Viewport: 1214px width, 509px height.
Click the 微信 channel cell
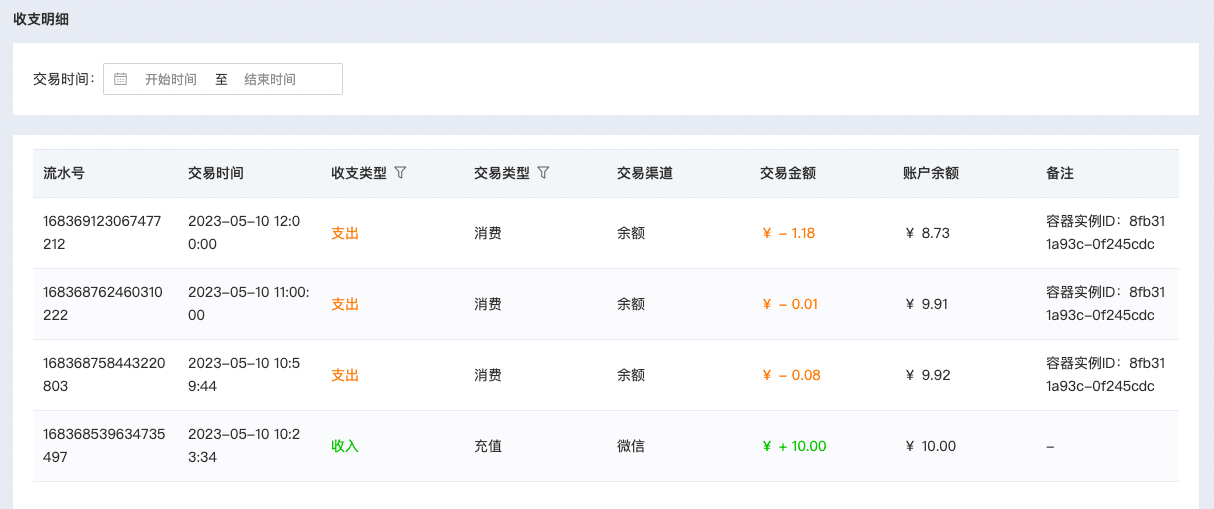631,446
